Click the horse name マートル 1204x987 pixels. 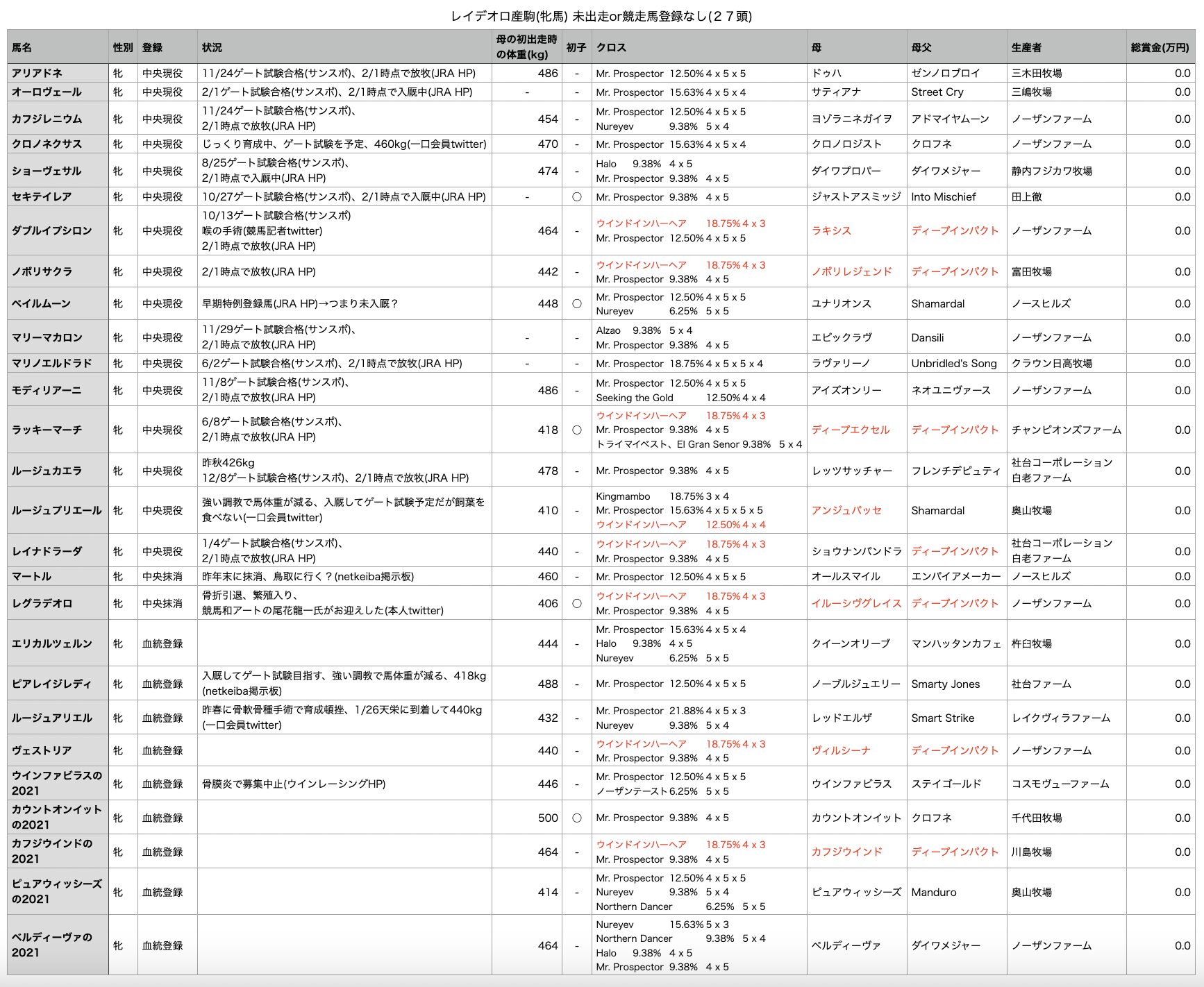pyautogui.click(x=31, y=576)
